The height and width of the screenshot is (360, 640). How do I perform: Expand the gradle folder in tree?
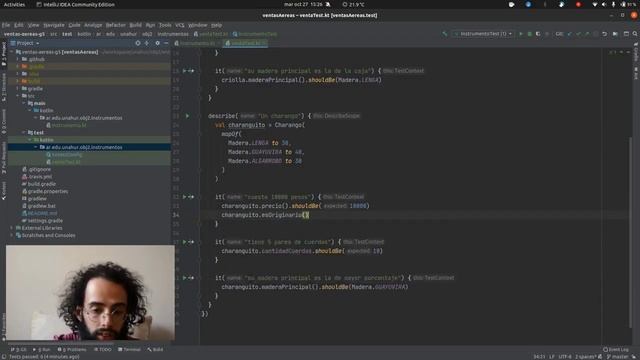(18, 89)
